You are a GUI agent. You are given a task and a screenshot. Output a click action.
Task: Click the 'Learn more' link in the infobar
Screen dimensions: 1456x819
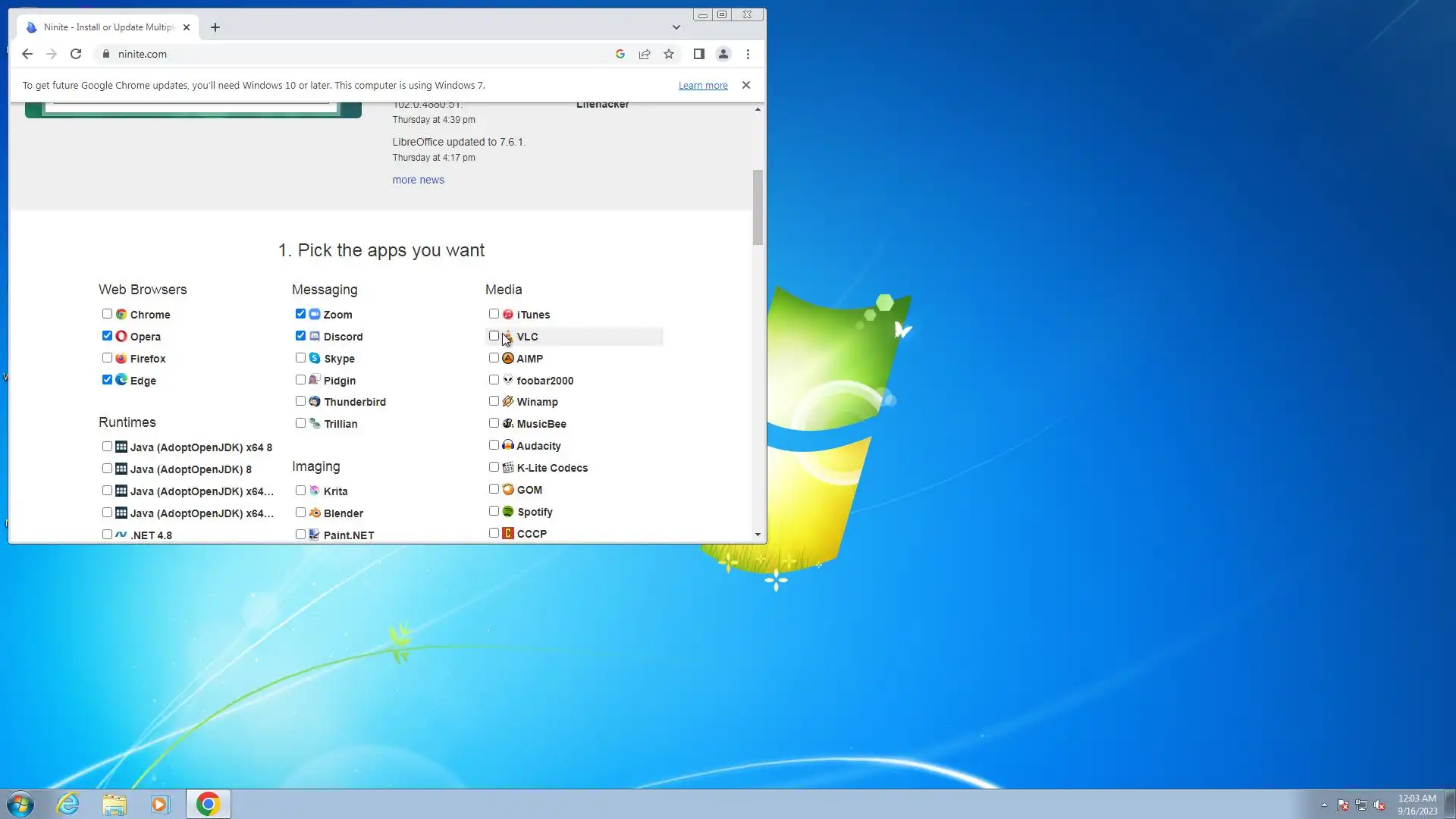pyautogui.click(x=702, y=86)
